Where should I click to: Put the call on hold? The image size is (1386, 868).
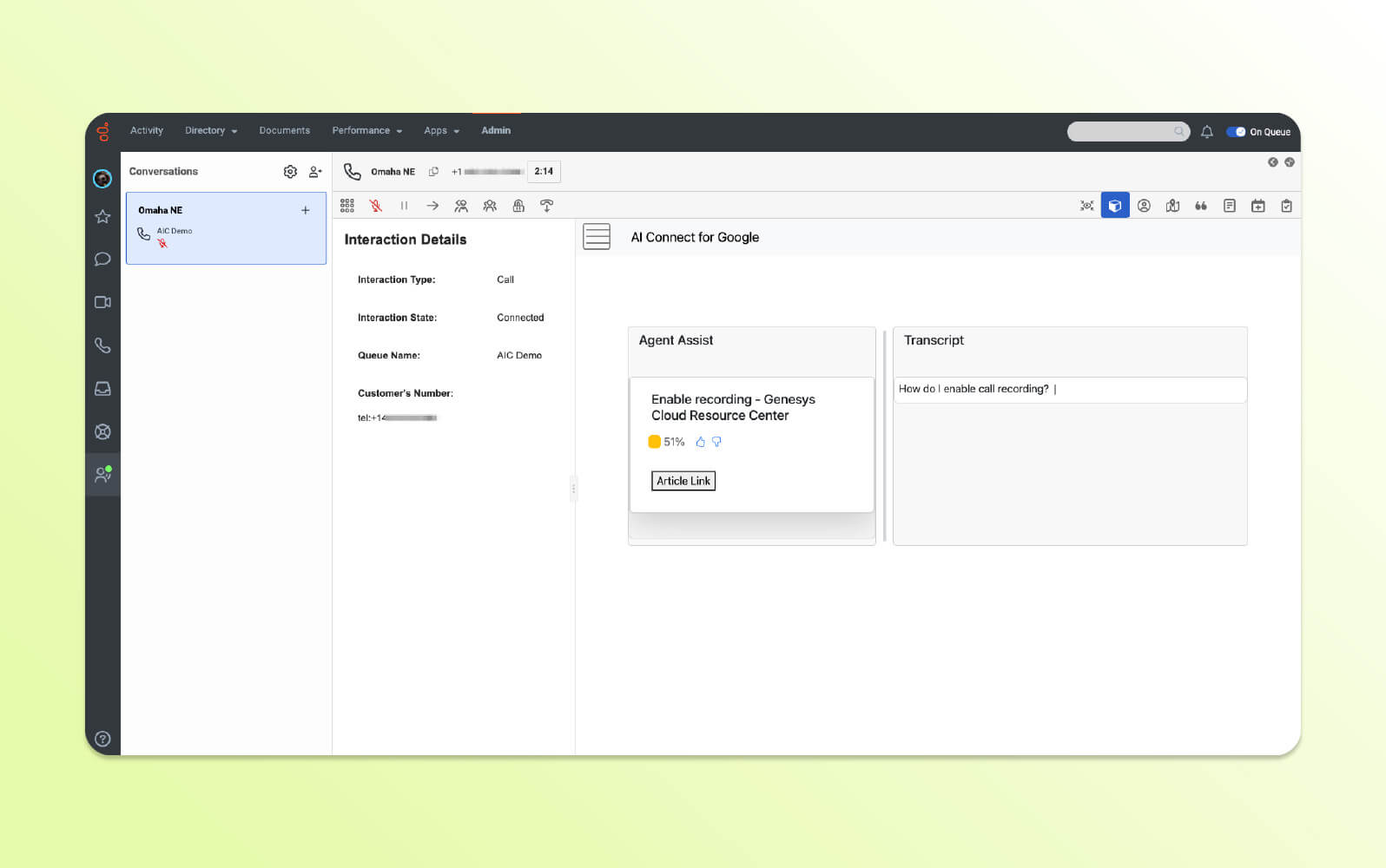pyautogui.click(x=404, y=206)
